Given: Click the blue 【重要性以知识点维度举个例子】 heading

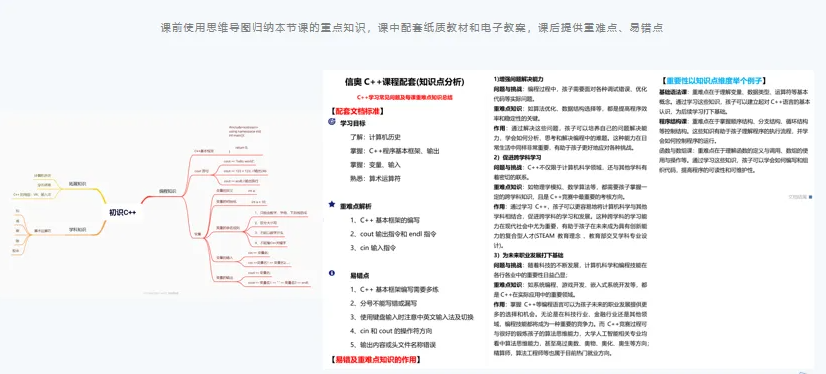Looking at the screenshot, I should pos(713,81).
